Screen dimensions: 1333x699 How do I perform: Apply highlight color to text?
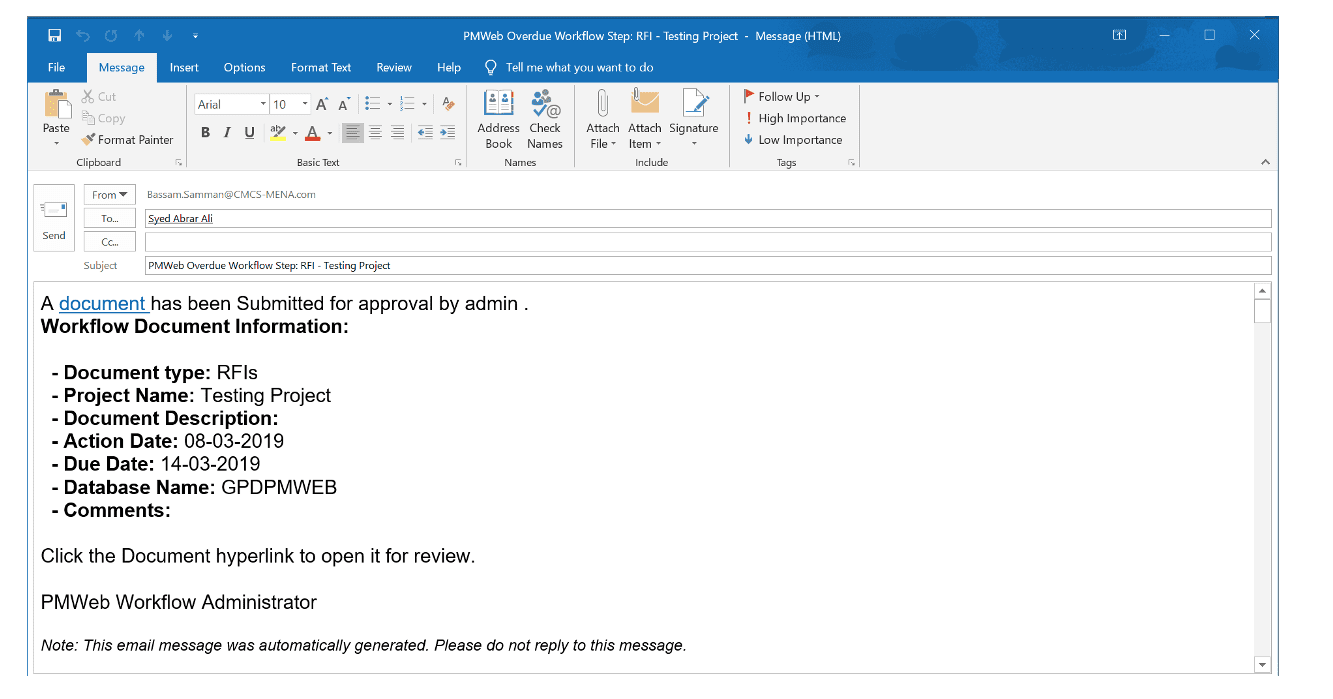tap(278, 132)
